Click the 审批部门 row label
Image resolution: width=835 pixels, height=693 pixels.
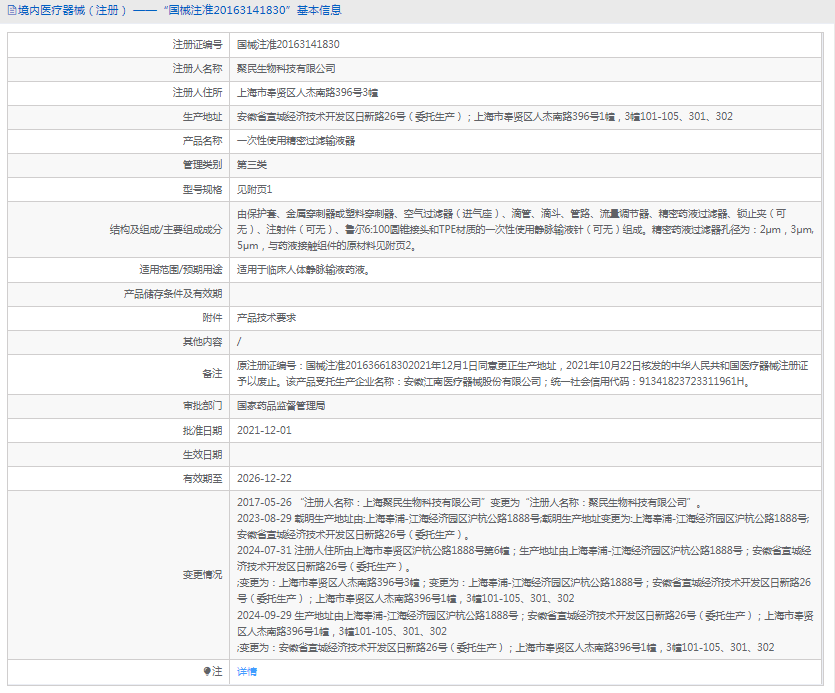pyautogui.click(x=202, y=405)
